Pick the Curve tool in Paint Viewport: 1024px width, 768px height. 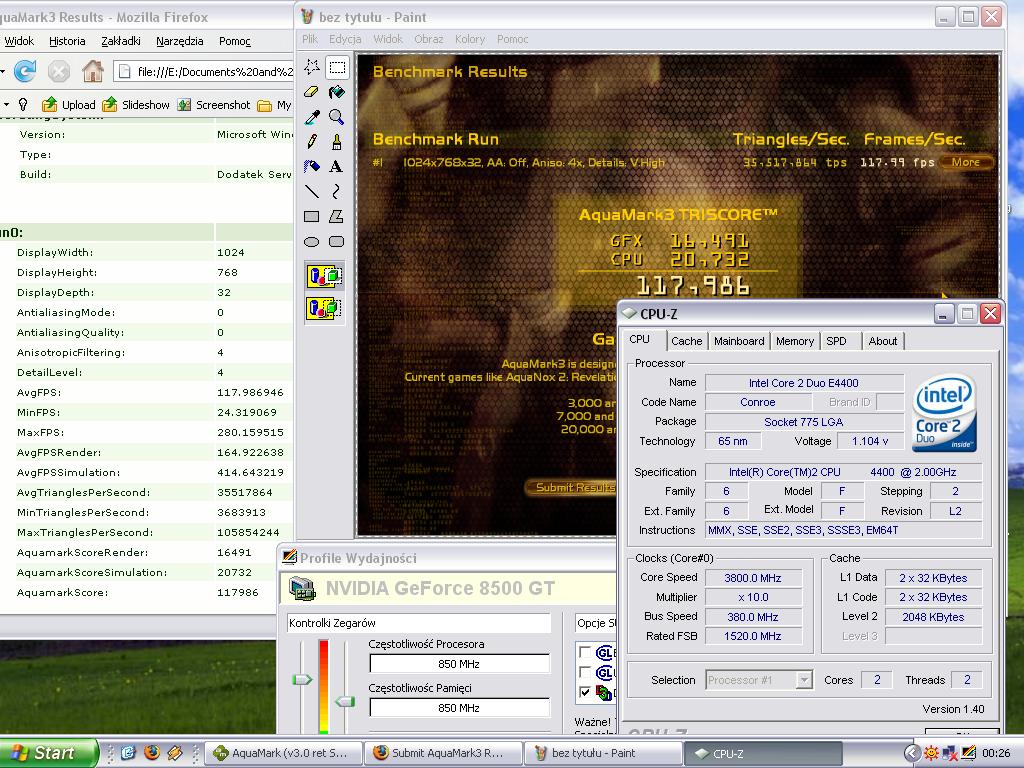click(337, 191)
